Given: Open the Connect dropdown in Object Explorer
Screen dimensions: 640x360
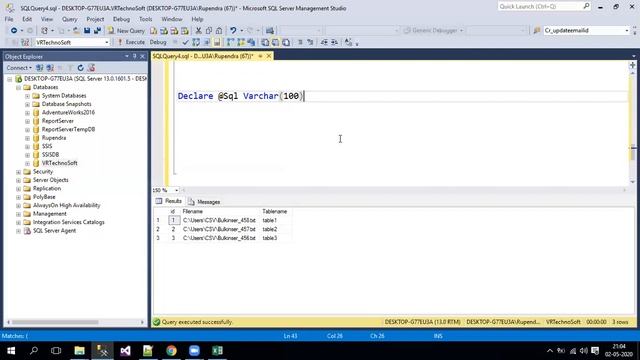Looking at the screenshot, I should click(19, 68).
